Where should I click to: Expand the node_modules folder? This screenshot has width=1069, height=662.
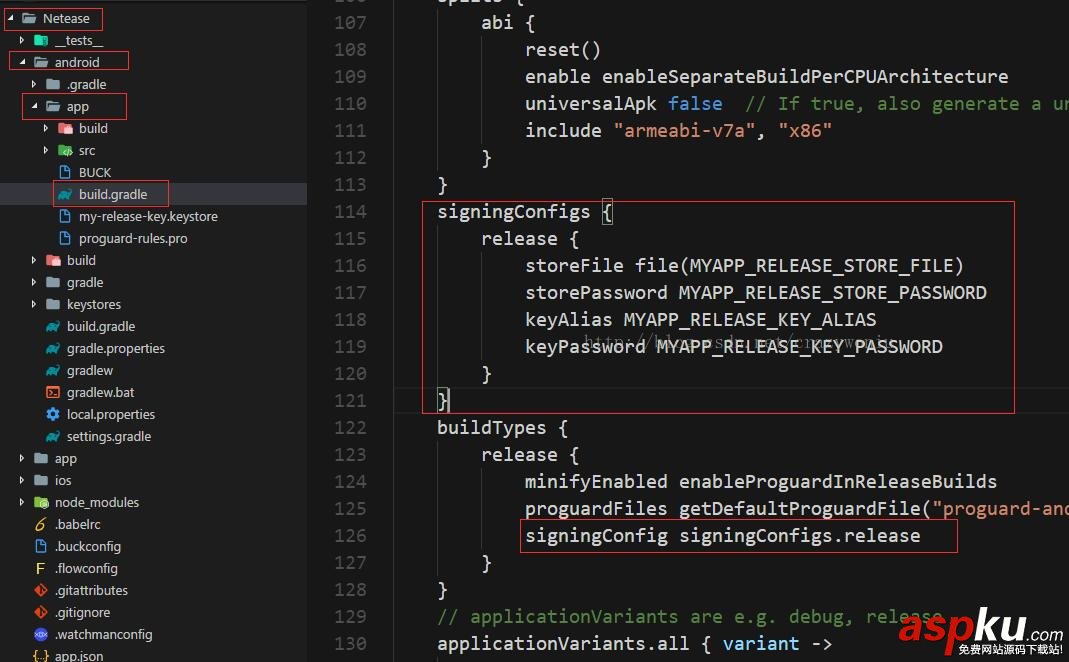23,502
